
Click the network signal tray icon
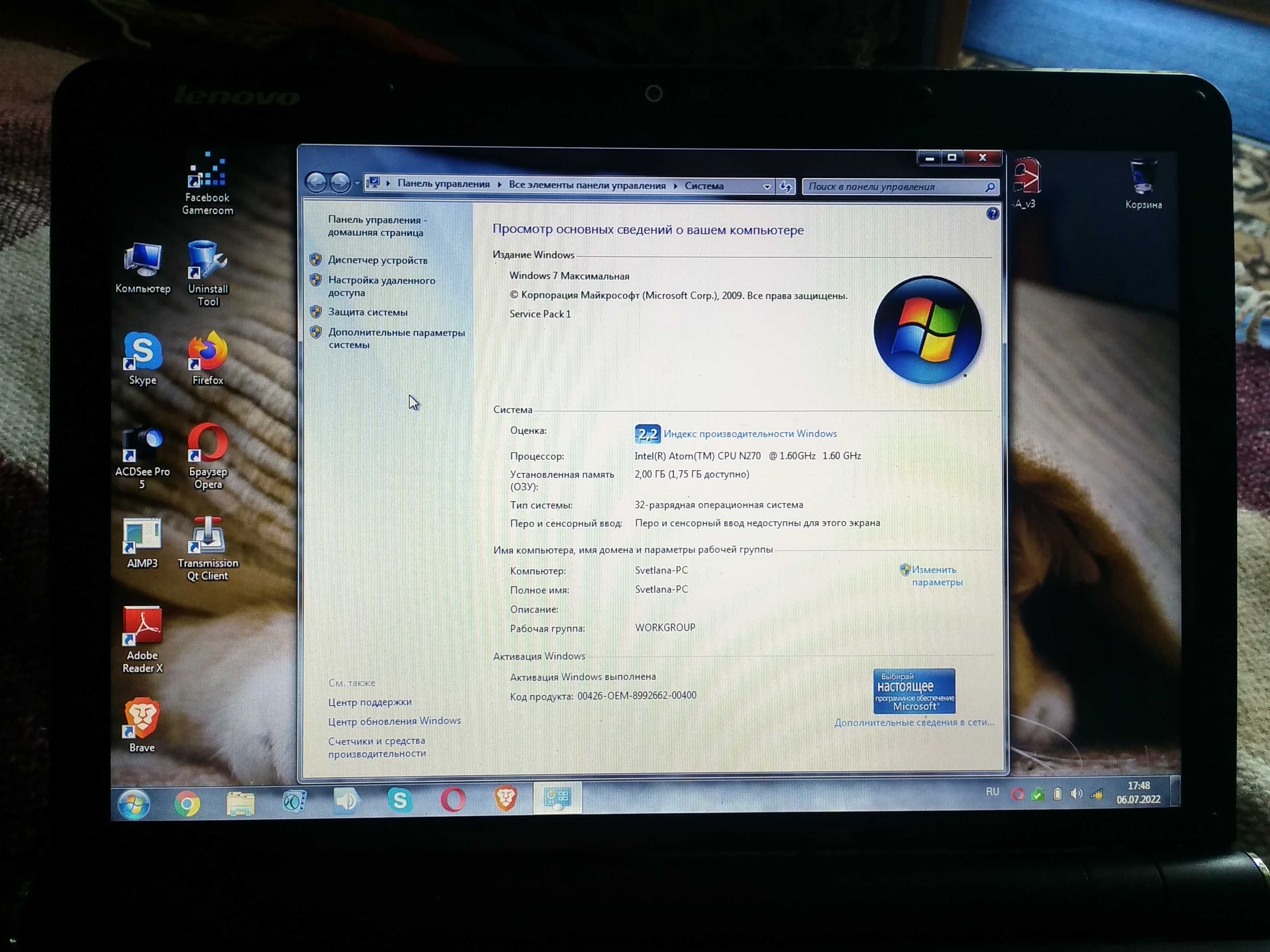pyautogui.click(x=1097, y=794)
